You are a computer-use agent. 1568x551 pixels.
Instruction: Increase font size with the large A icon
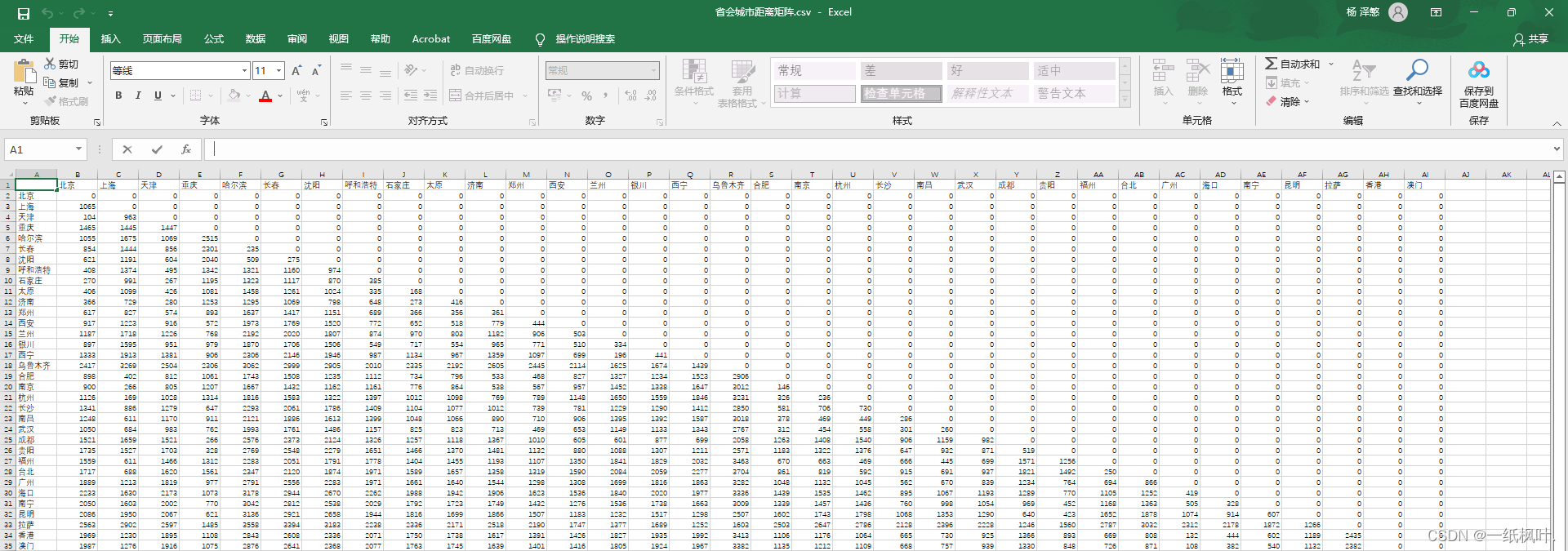296,71
